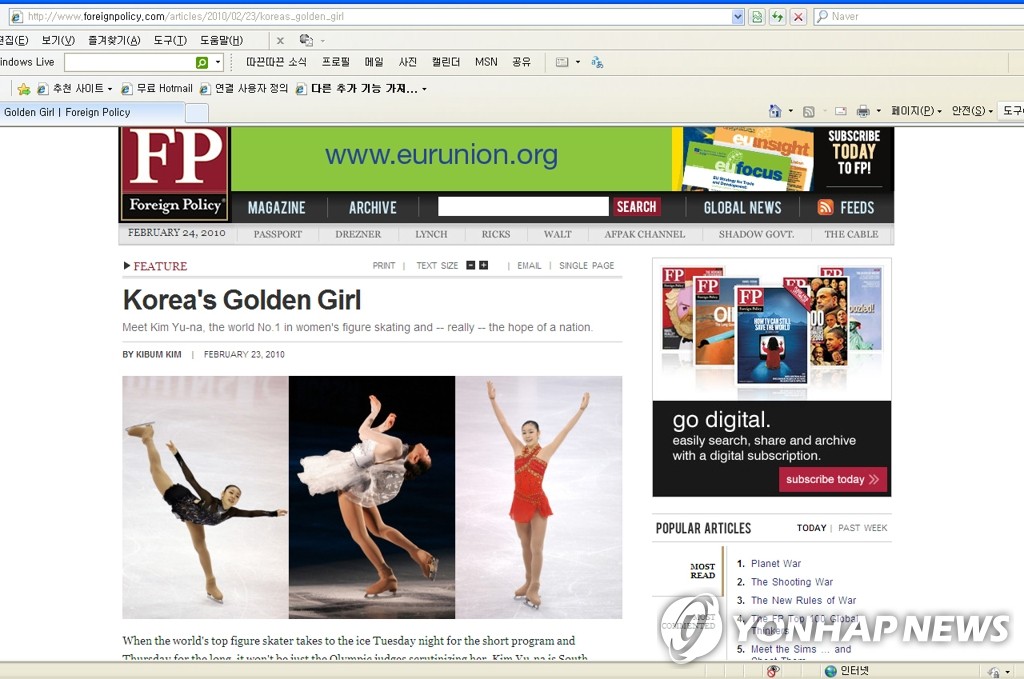Click the green Windows Live search icon
The image size is (1024, 679).
pos(202,62)
